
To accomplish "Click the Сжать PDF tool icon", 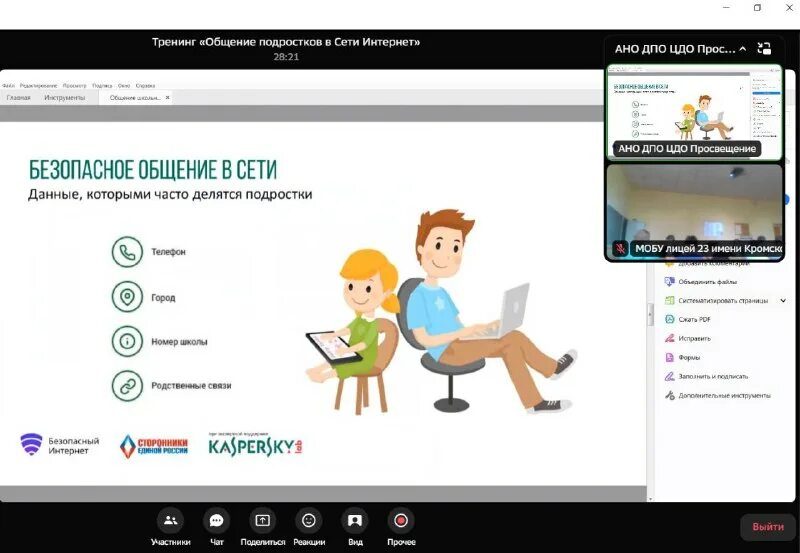I will coord(669,319).
